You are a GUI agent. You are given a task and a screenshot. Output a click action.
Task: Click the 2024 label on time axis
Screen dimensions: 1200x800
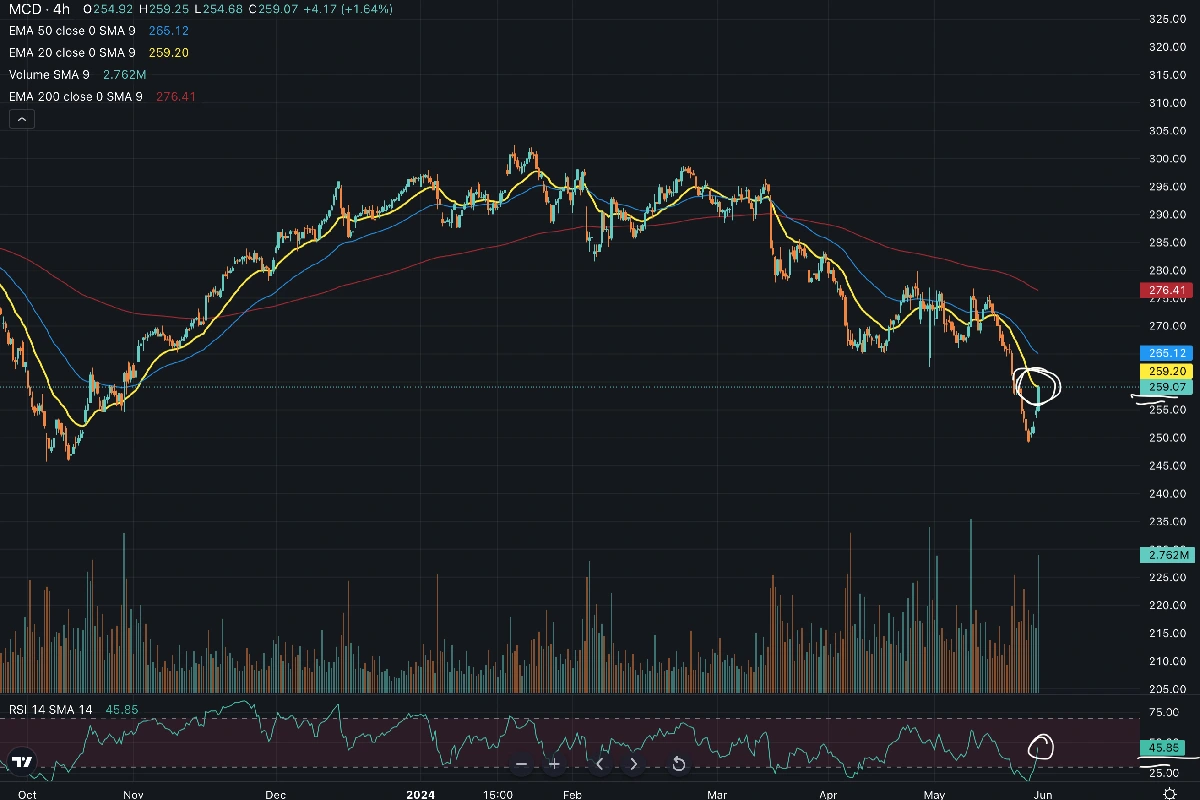click(x=422, y=794)
